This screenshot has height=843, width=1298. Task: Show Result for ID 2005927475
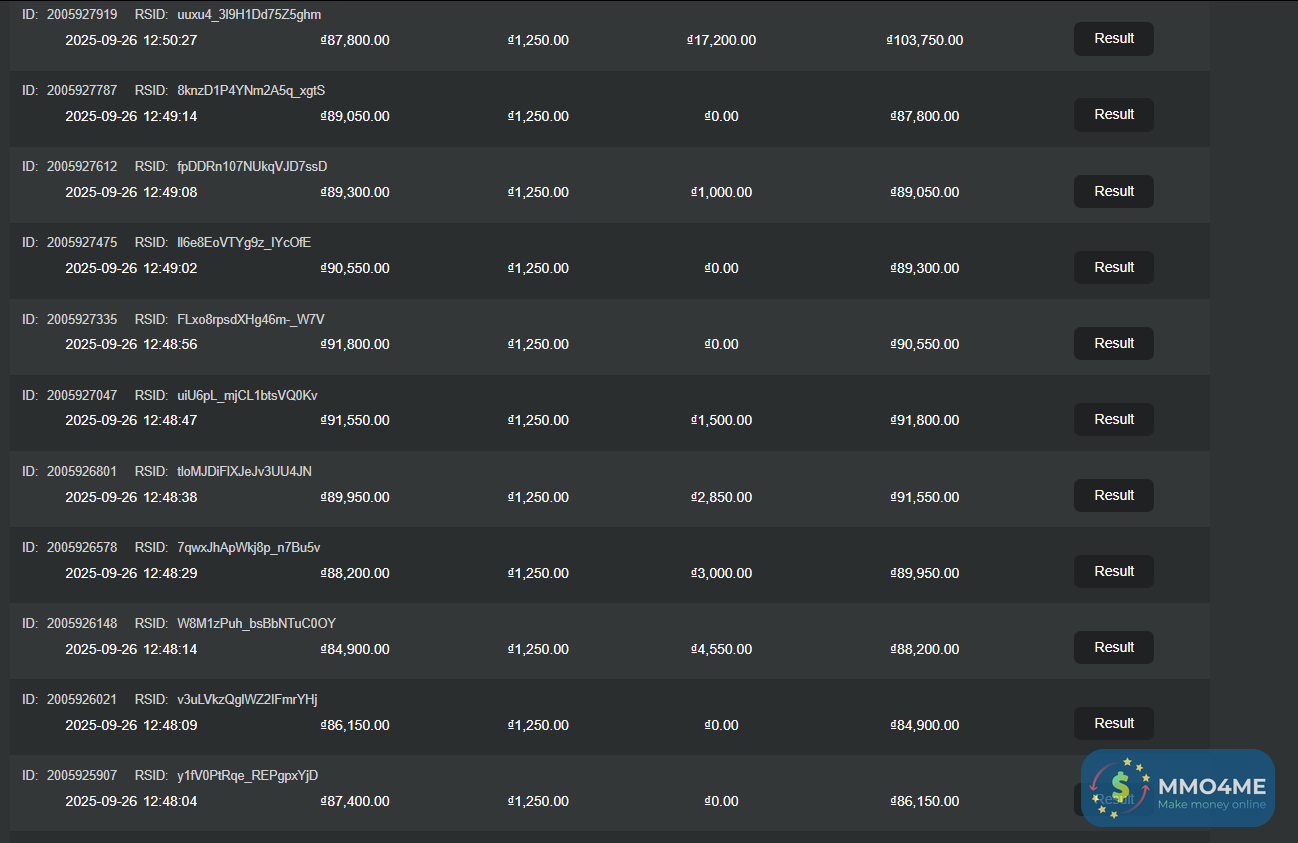[1113, 267]
